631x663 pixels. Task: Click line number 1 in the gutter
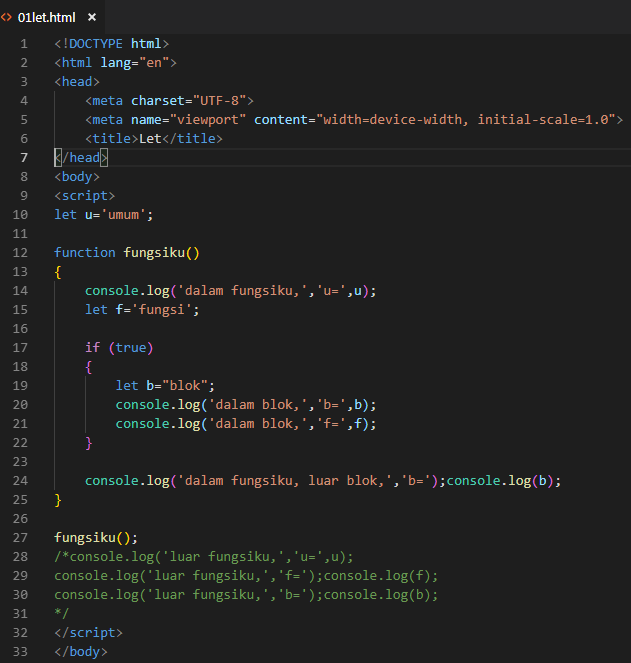[x=24, y=44]
